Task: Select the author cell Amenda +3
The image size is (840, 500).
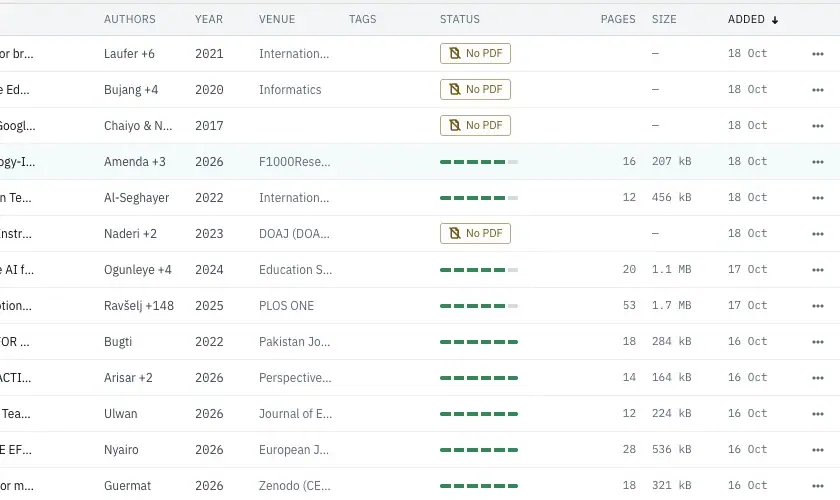Action: pos(134,161)
